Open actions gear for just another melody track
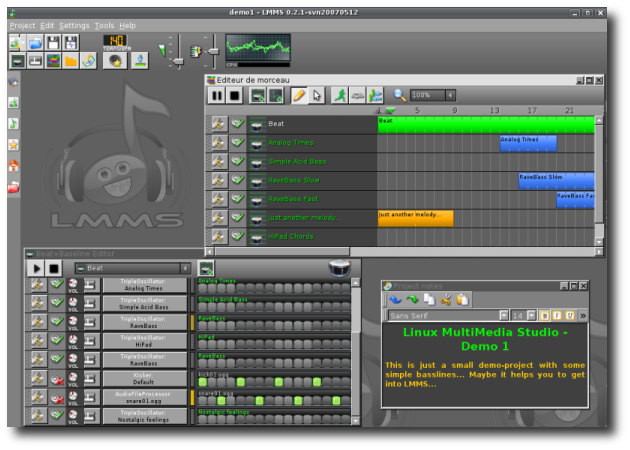630x450 pixels. coord(219,217)
